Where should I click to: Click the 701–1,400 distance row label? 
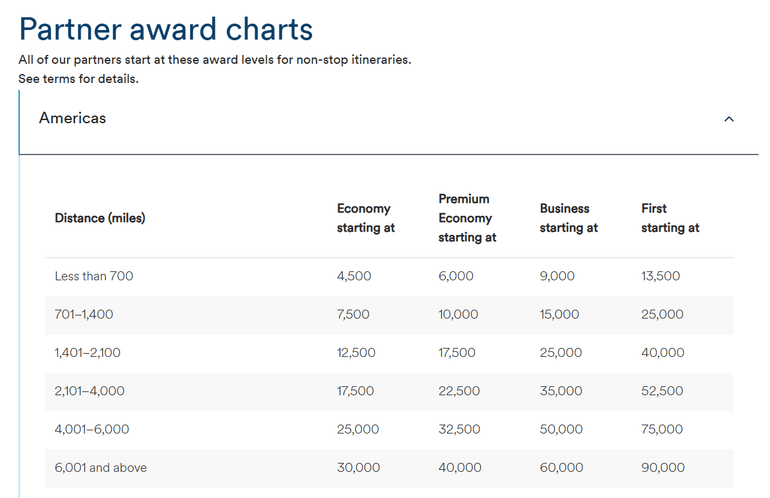coord(84,314)
